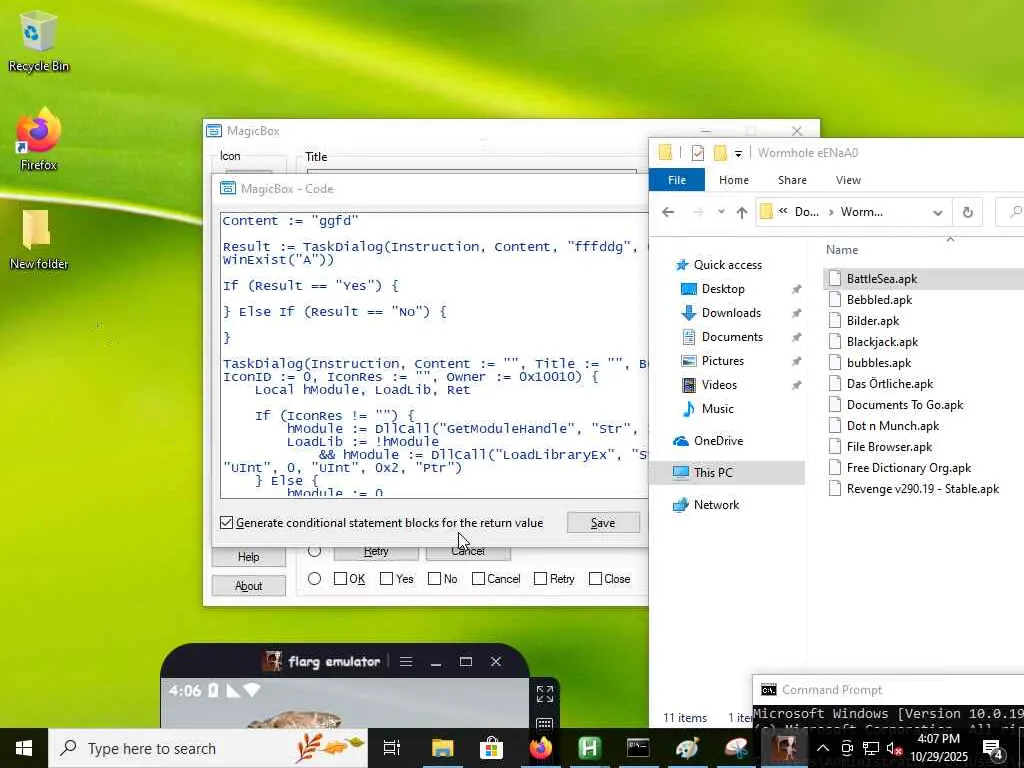Click the New folder icon in Explorer title bar
Viewport: 1024px width, 768px height.
[x=720, y=153]
